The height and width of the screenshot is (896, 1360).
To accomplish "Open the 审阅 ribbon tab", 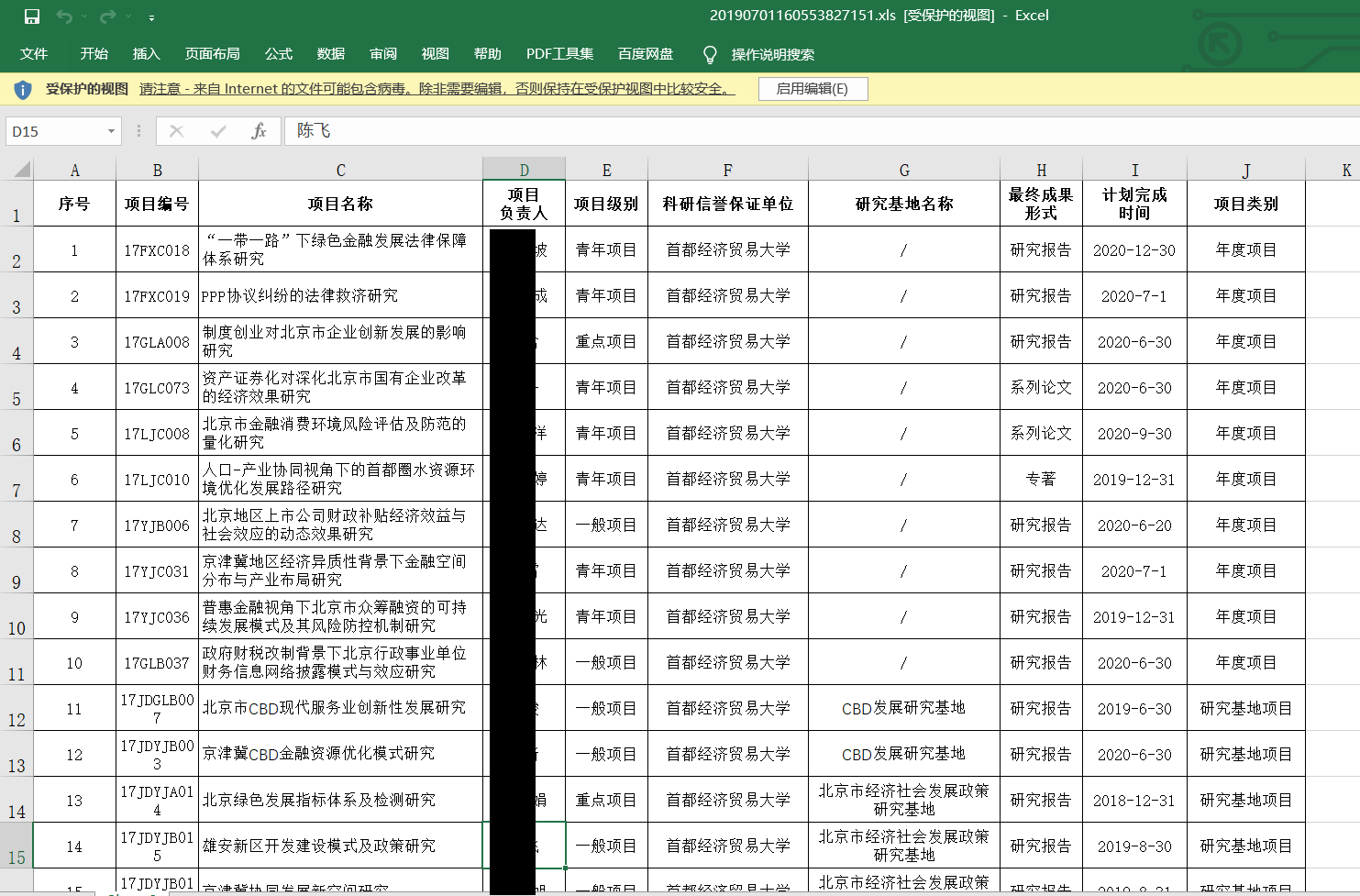I will click(383, 54).
